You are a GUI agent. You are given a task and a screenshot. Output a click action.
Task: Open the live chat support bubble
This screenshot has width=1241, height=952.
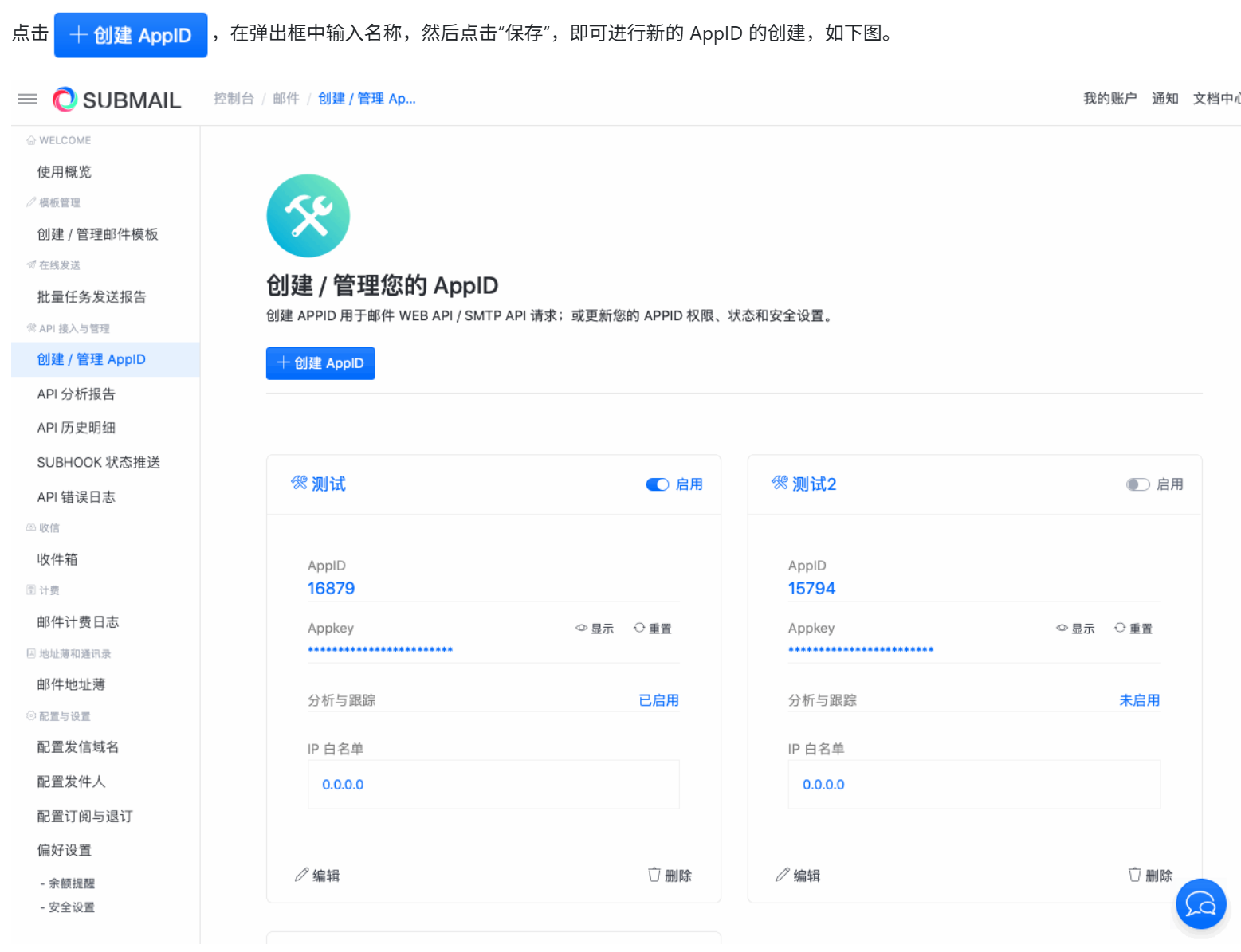tap(1200, 904)
